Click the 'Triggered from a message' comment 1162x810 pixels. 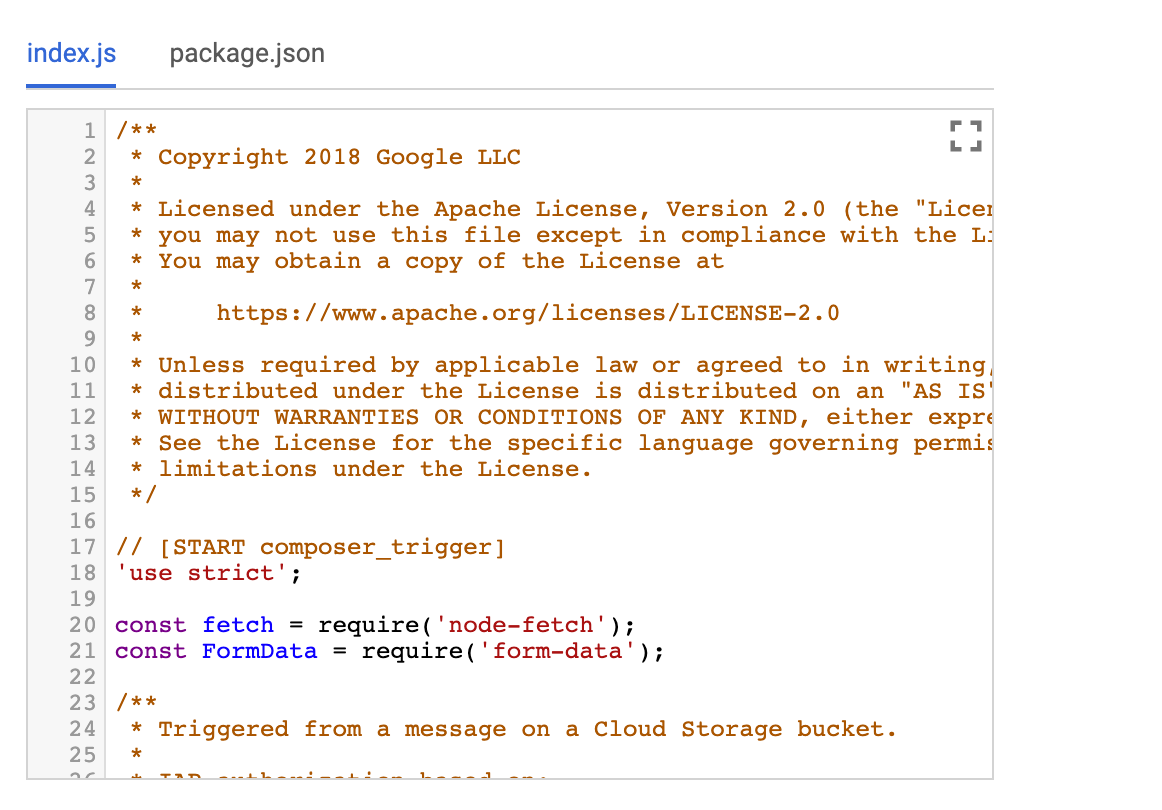(x=527, y=729)
